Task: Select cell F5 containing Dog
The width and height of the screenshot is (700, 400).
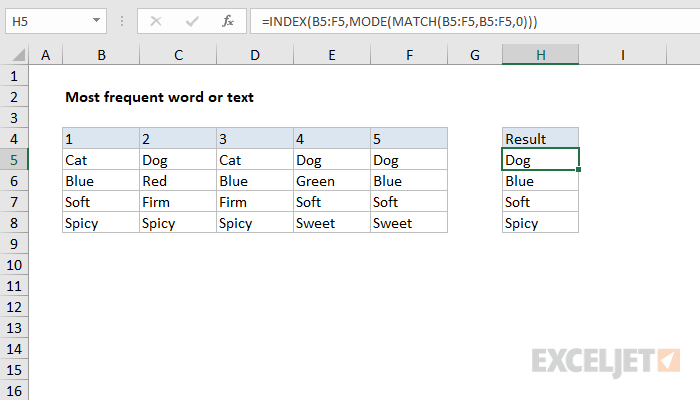Action: coord(409,160)
